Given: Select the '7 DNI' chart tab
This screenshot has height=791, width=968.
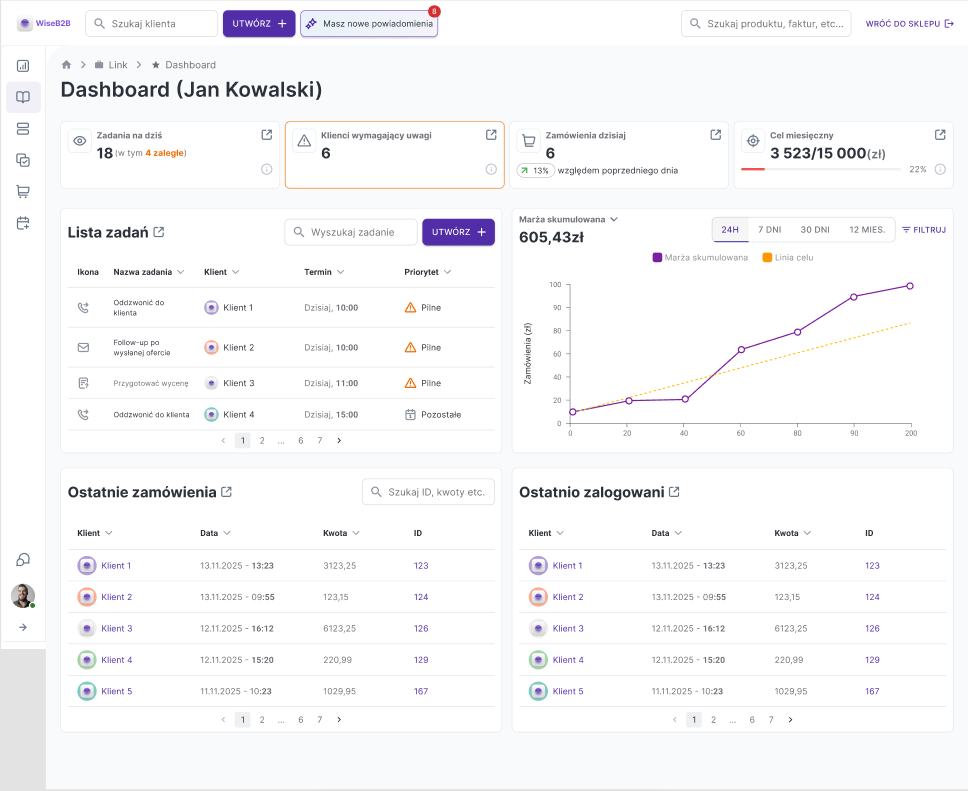Looking at the screenshot, I should click(x=772, y=229).
